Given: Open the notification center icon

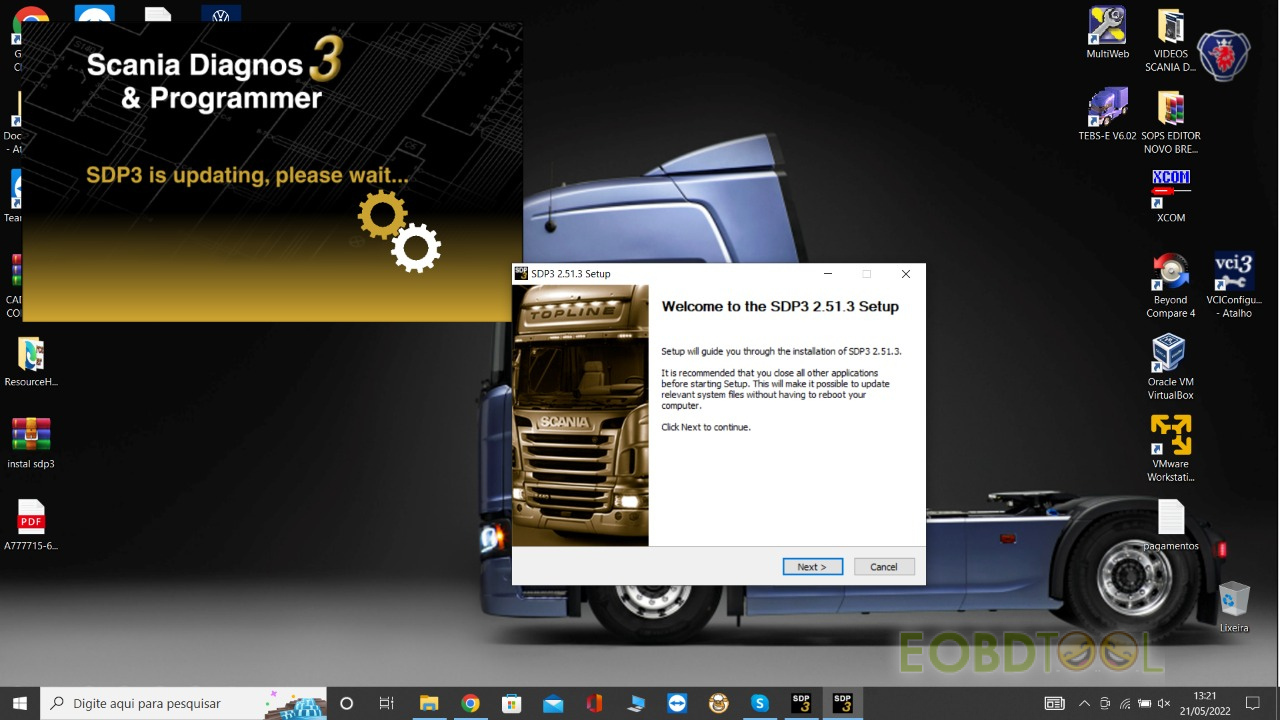Looking at the screenshot, I should 1252,703.
